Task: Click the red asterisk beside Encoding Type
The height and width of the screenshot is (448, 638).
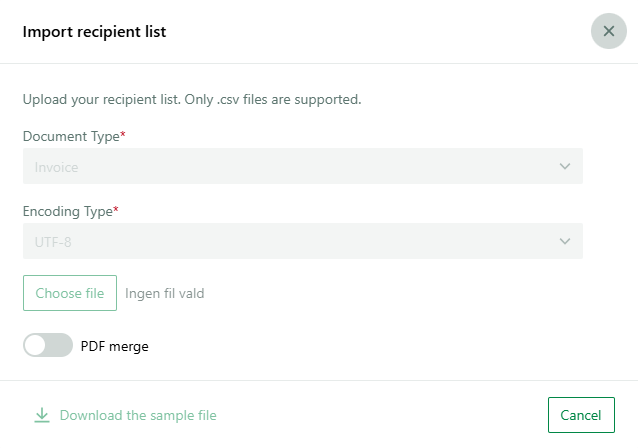Action: point(116,209)
